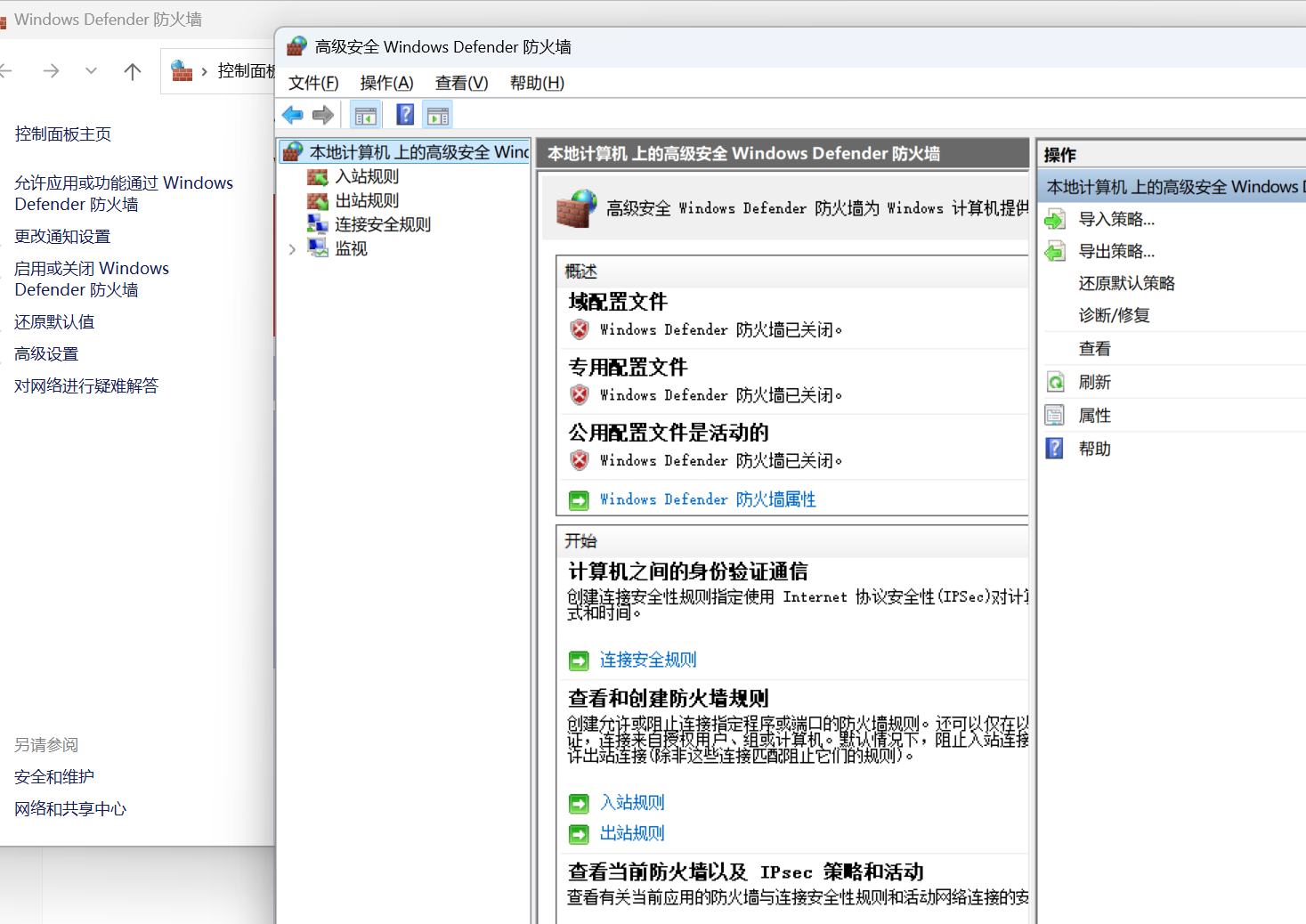点击操作窗格中的"刷新"图标
Screen dimensions: 1306x924
point(1055,381)
